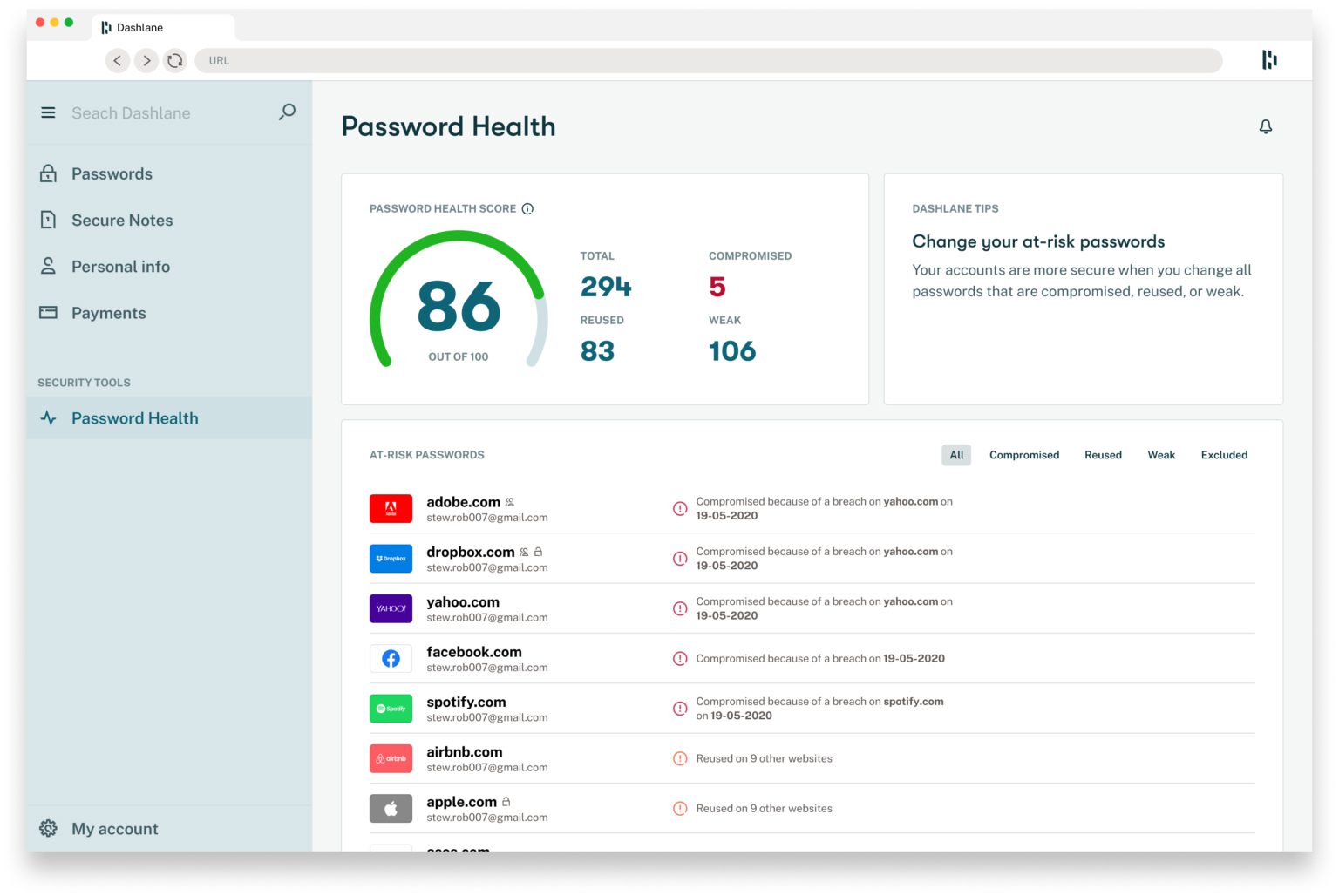Viewport: 1339px width, 896px height.
Task: Open Secure Notes via its document icon
Action: (48, 220)
